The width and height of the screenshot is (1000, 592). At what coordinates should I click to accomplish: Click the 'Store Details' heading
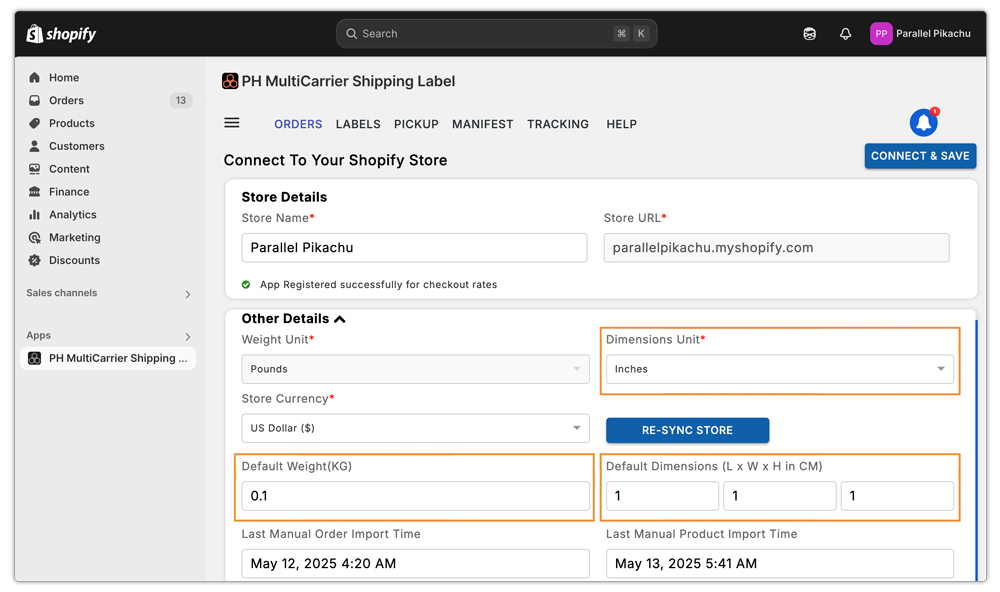[284, 197]
